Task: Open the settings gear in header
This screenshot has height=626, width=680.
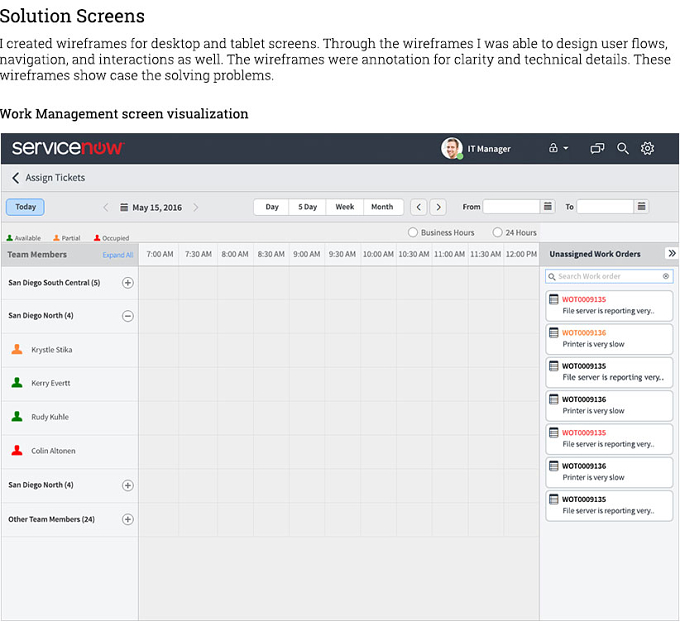Action: (x=647, y=148)
